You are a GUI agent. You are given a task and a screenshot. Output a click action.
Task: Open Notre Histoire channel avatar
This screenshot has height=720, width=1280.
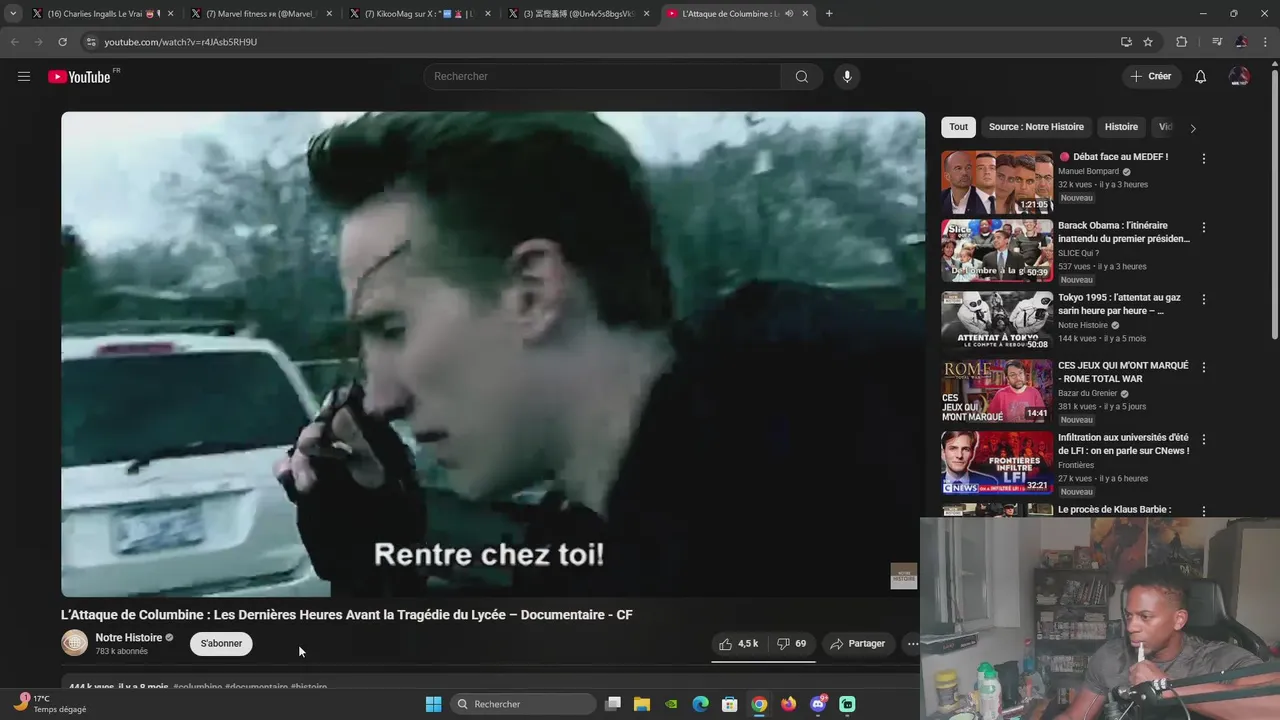pos(75,643)
